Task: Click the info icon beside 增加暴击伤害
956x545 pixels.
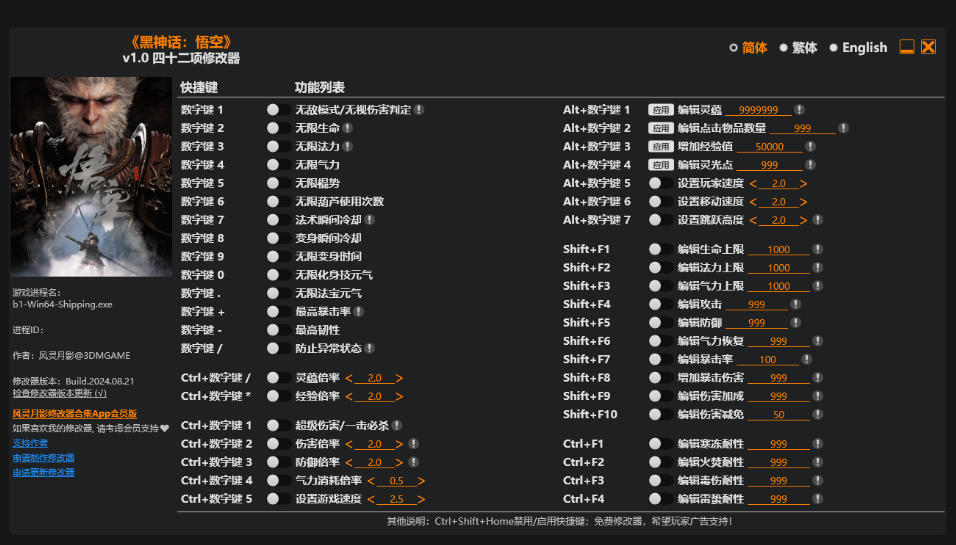Action: point(818,378)
